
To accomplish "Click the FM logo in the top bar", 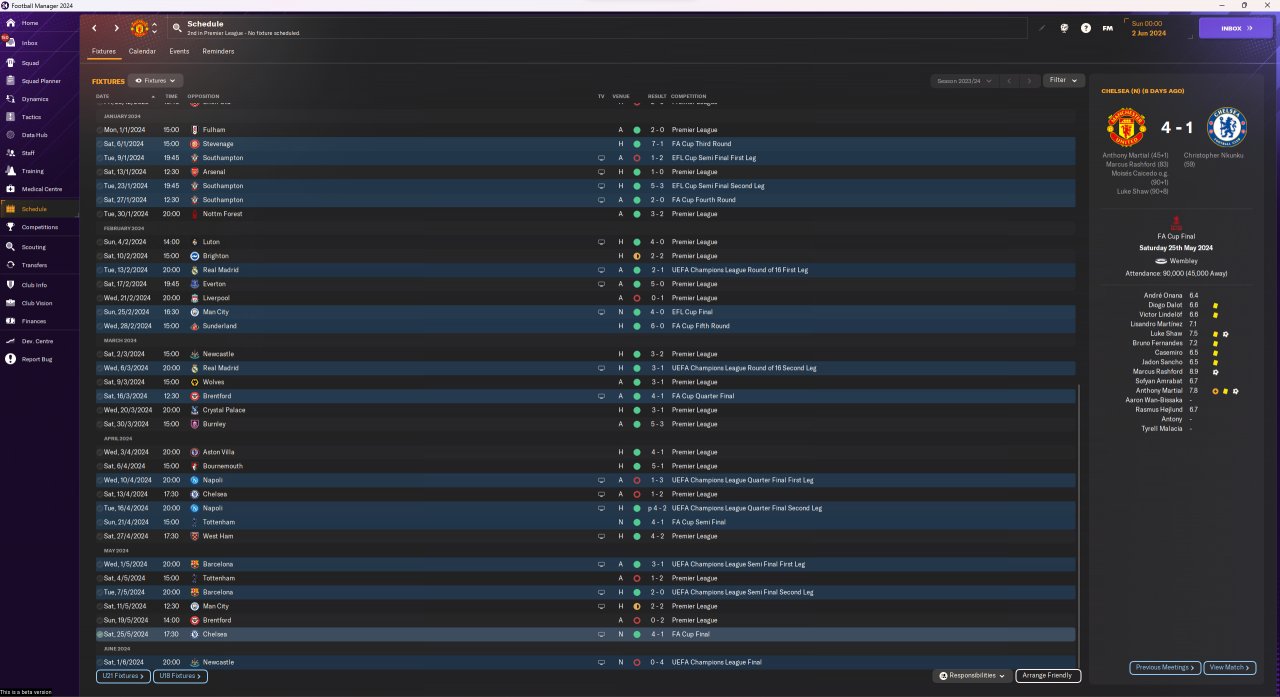I will pos(1107,28).
